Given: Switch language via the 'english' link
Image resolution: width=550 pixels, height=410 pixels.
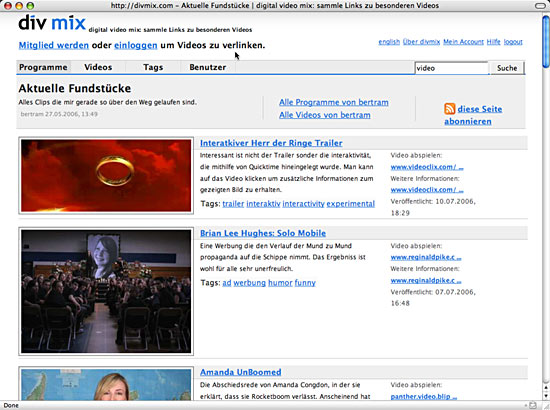Looking at the screenshot, I should tap(389, 42).
